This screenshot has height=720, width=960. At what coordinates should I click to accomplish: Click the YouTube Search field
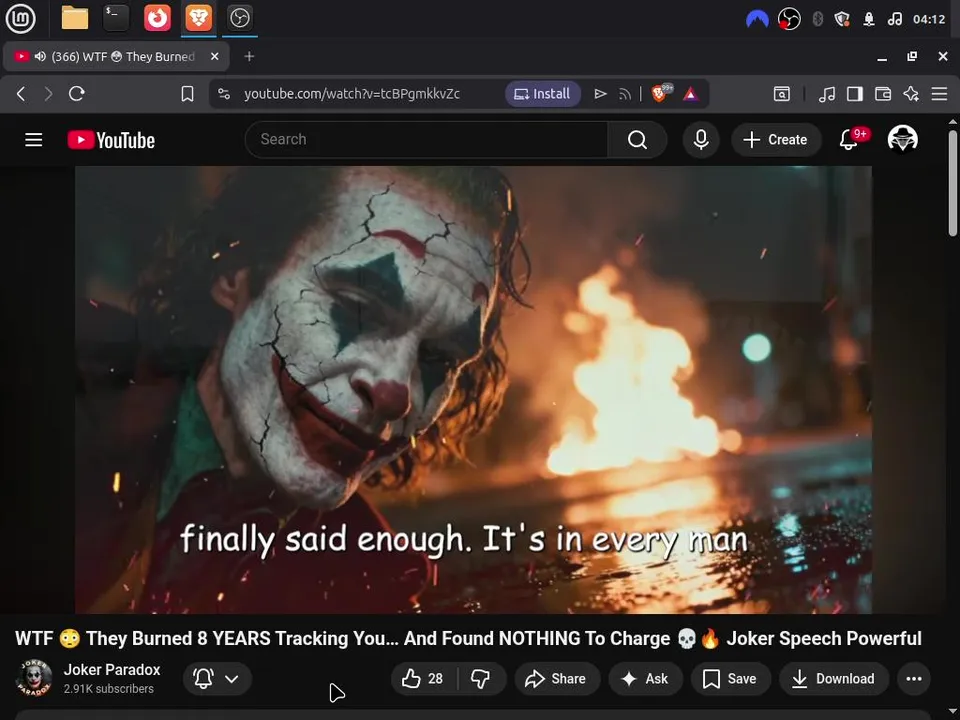426,140
